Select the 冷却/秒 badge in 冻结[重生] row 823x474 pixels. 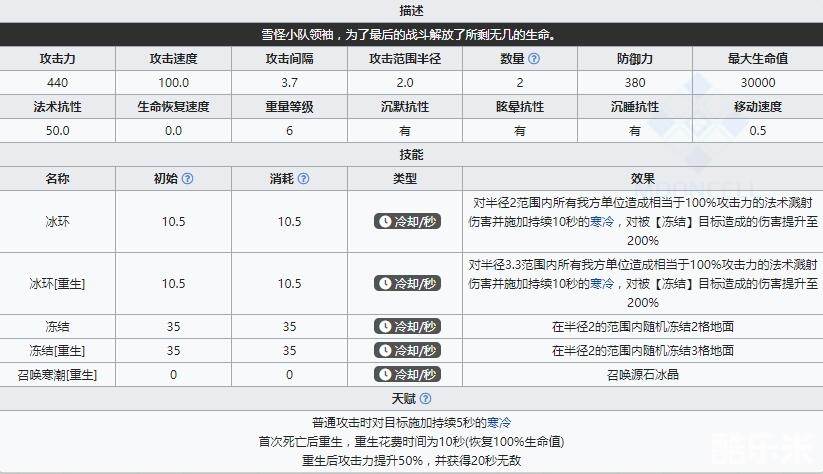406,351
